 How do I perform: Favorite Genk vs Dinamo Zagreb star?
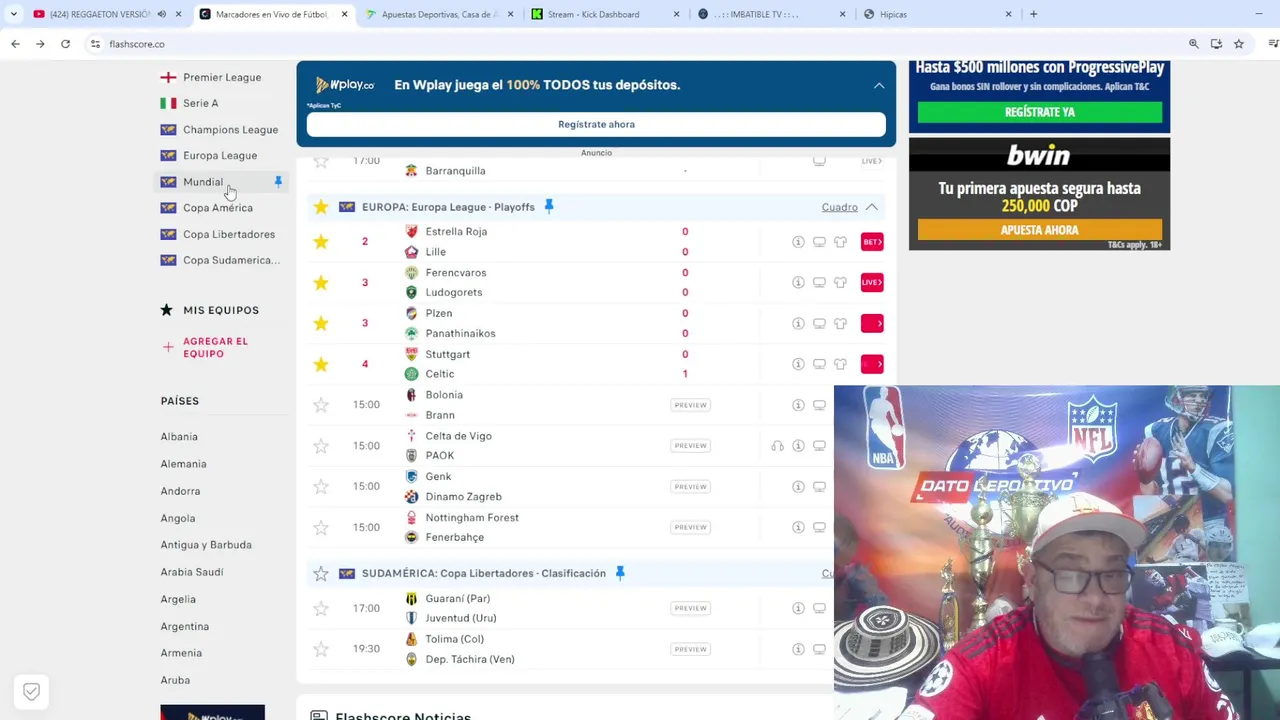pyautogui.click(x=321, y=487)
